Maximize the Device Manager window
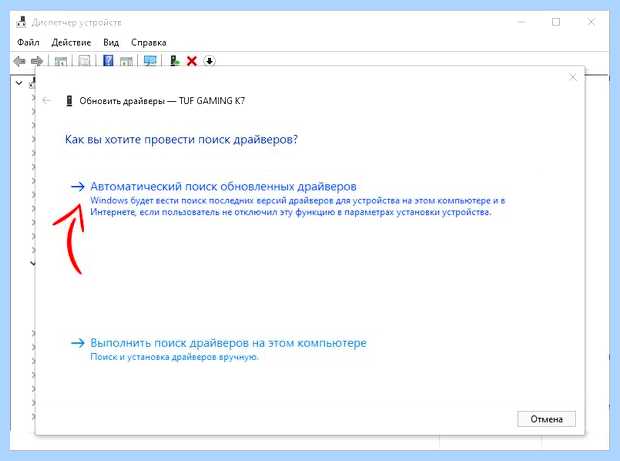The image size is (620, 461). click(556, 22)
